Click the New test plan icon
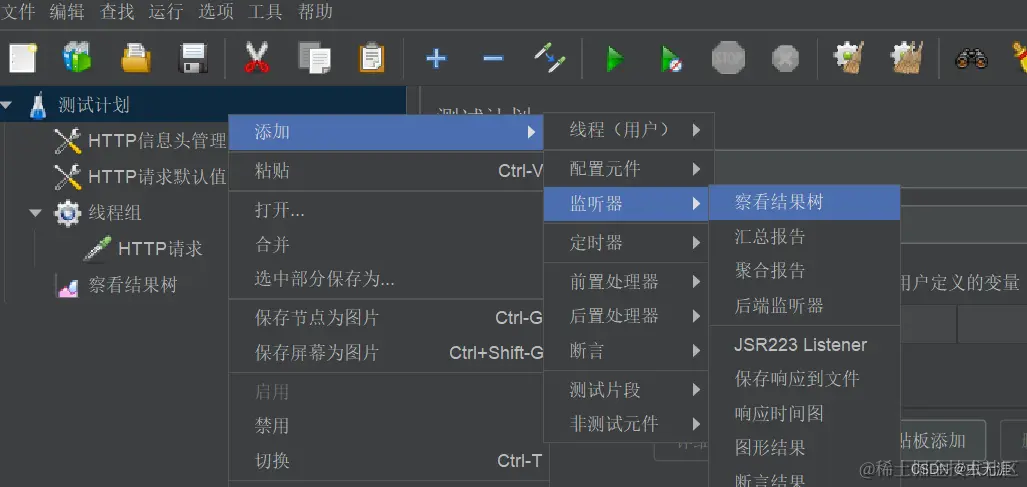Viewport: 1027px width, 487px height. tap(22, 58)
